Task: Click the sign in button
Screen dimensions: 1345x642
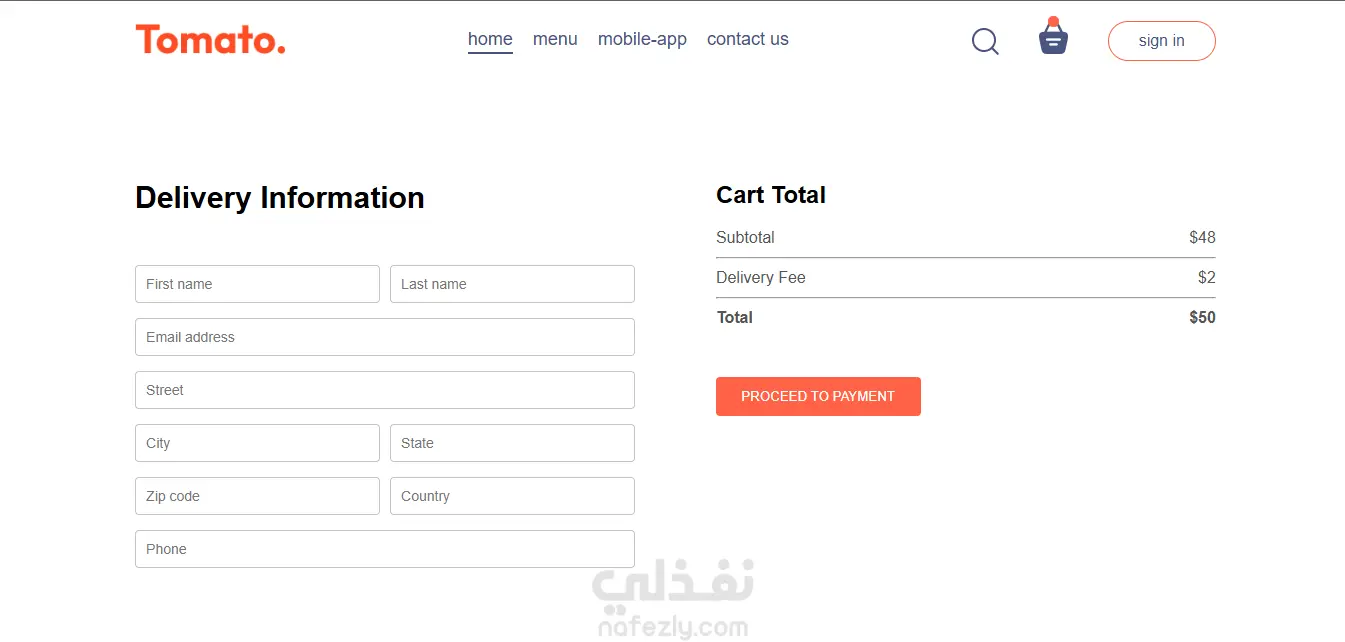Action: [1162, 41]
